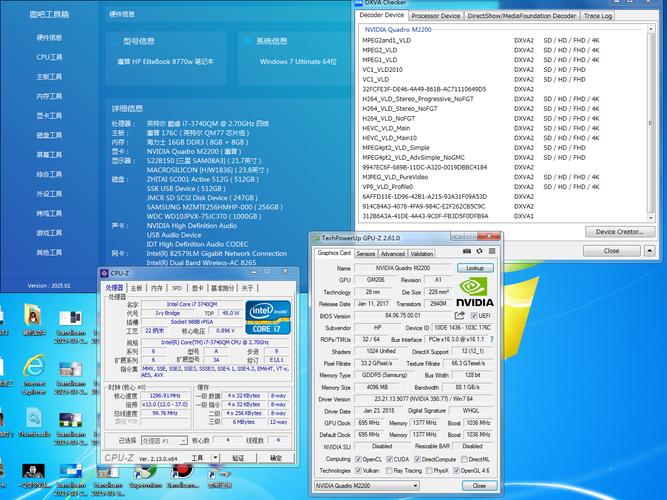Select 显卡工具 in the toolbox sidebar
This screenshot has width=667, height=500.
pos(49,115)
